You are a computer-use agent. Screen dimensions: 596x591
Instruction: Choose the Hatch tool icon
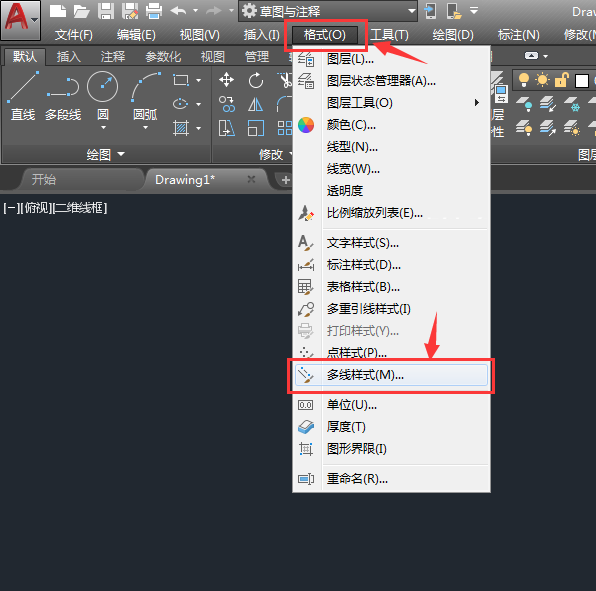coord(181,128)
